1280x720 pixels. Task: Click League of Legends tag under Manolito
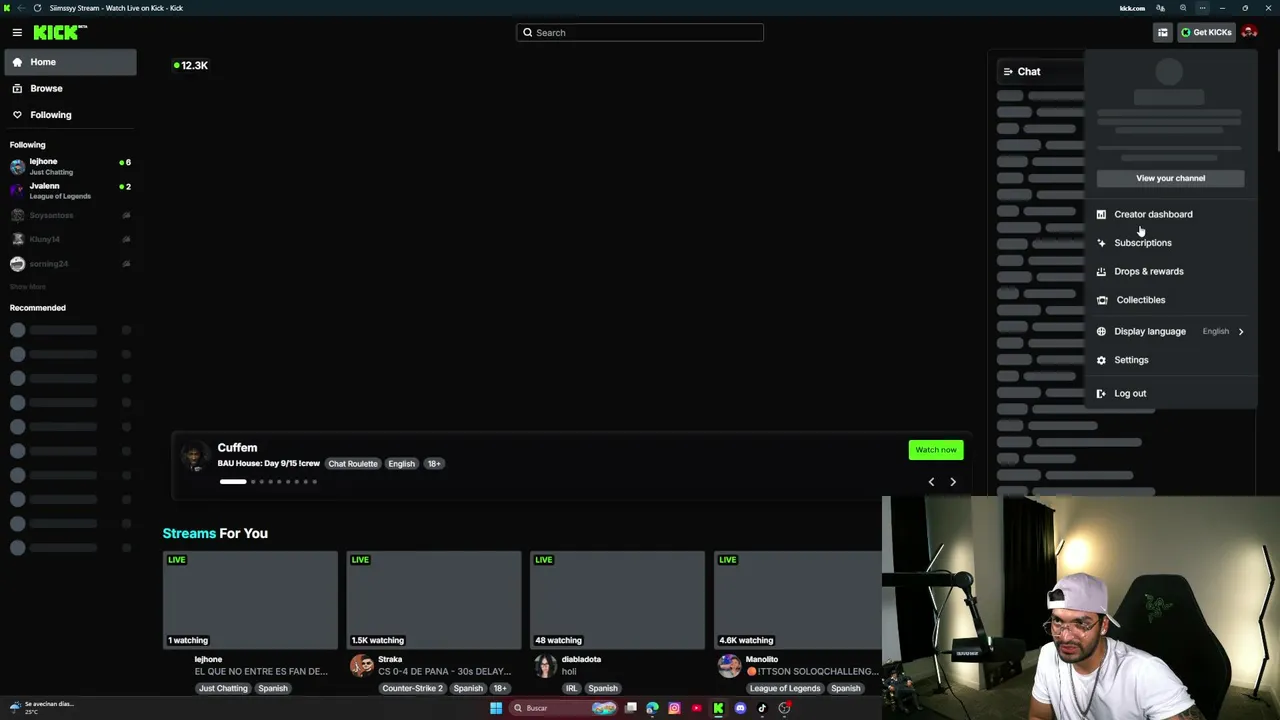(x=785, y=688)
